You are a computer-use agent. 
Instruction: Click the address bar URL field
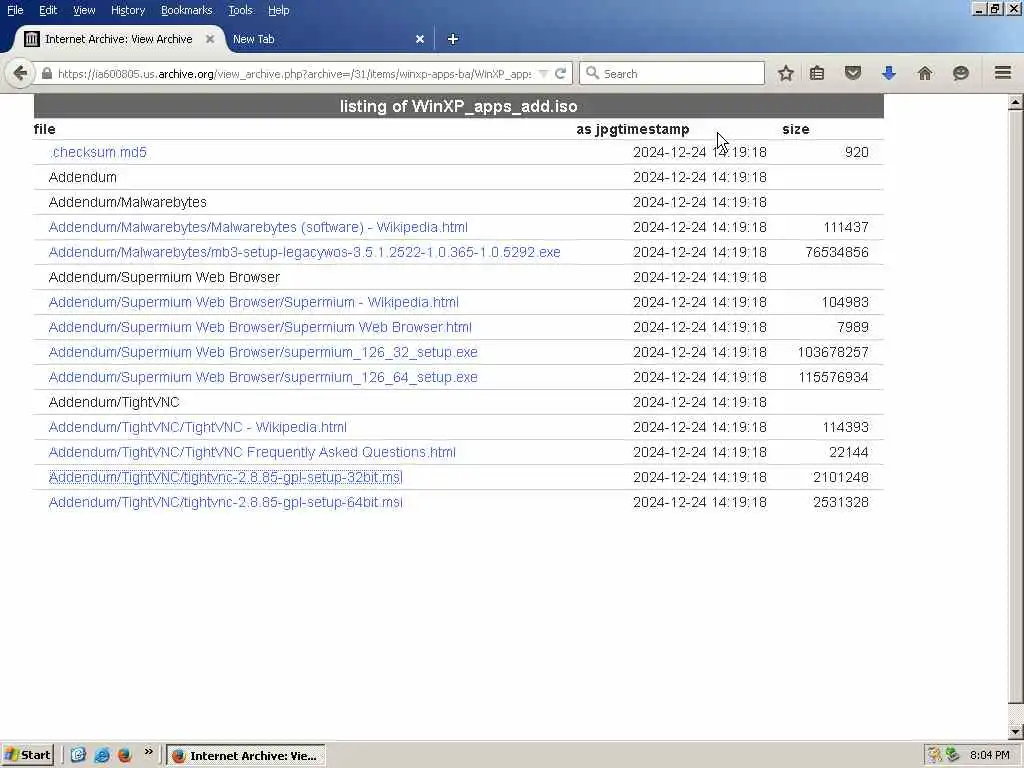(294, 74)
